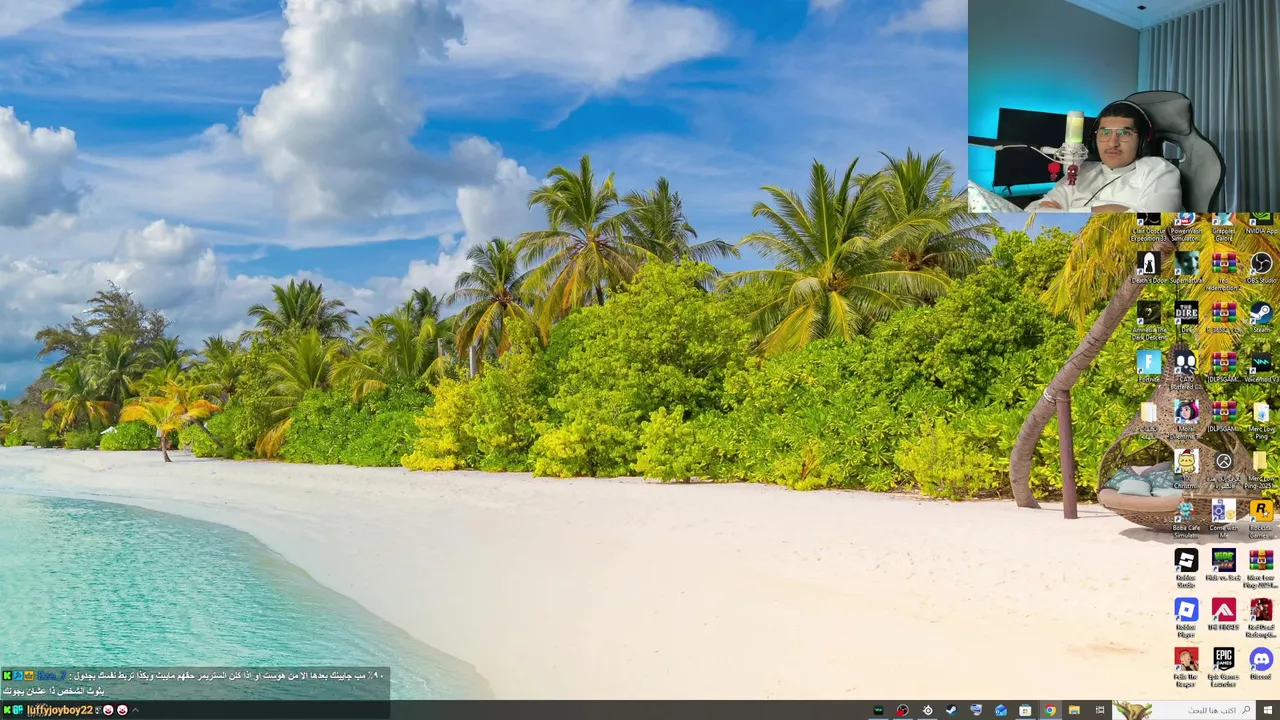The width and height of the screenshot is (1280, 720).
Task: Open the red redemption 2 archive
Action: pyautogui.click(x=1224, y=270)
